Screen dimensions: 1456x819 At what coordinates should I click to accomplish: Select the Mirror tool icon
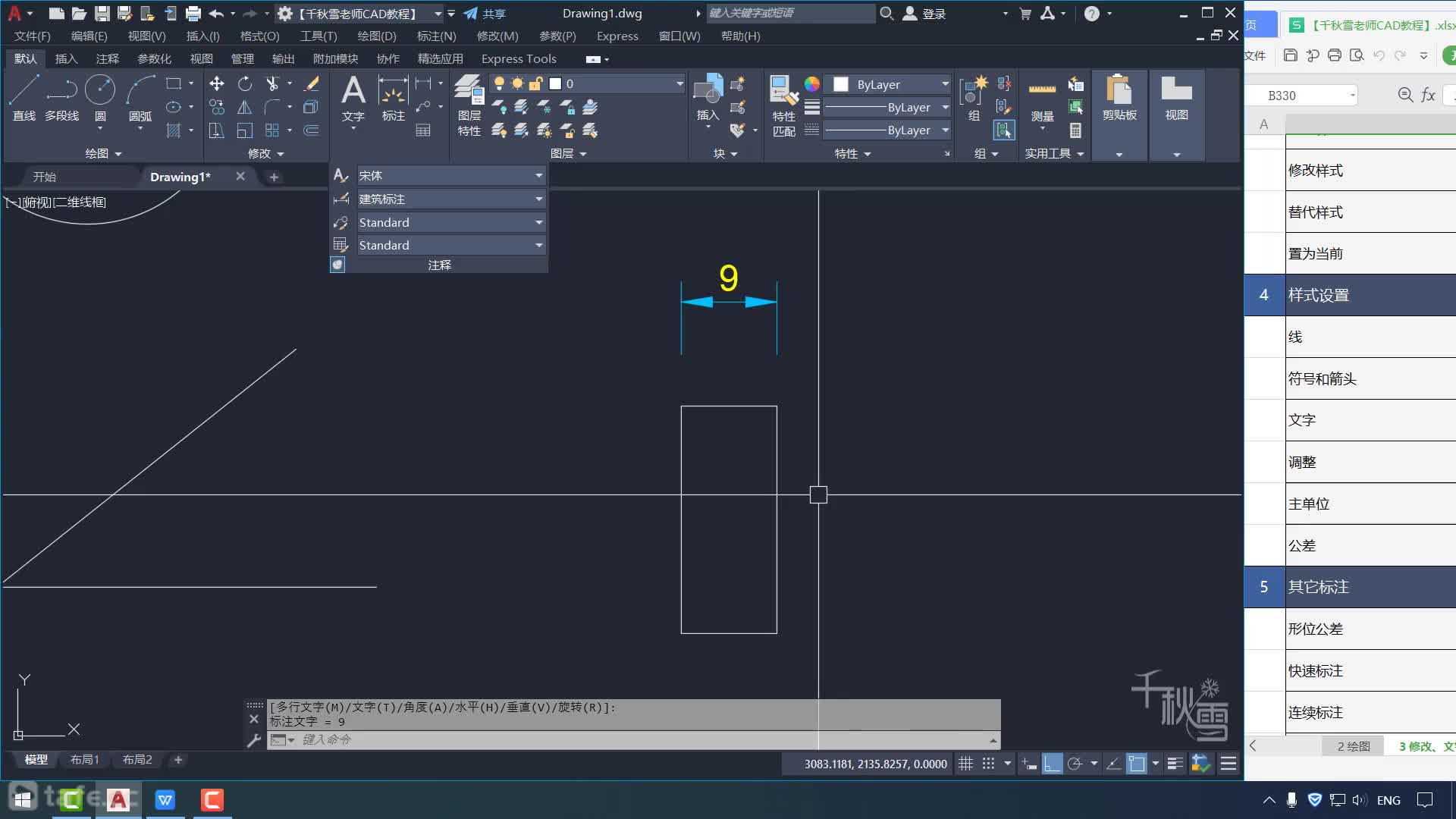pos(244,107)
